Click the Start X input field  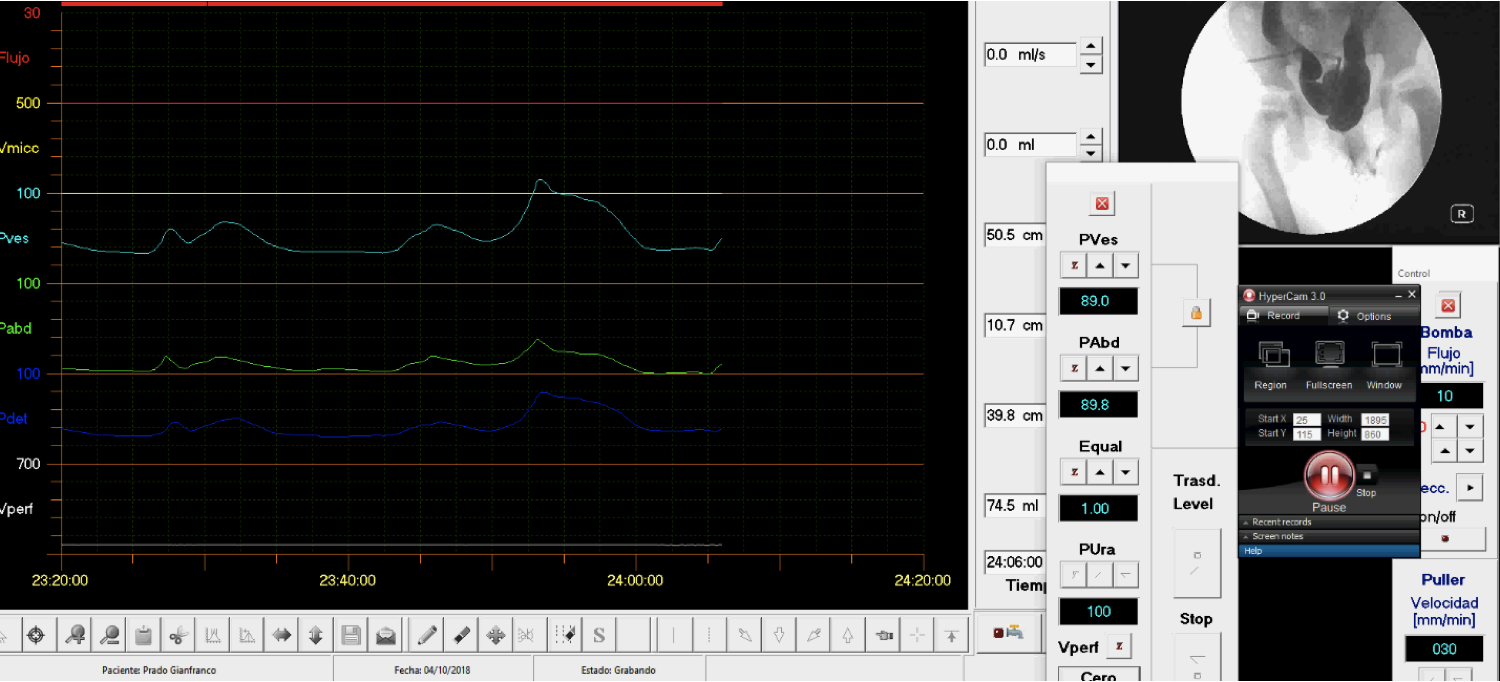[1306, 420]
